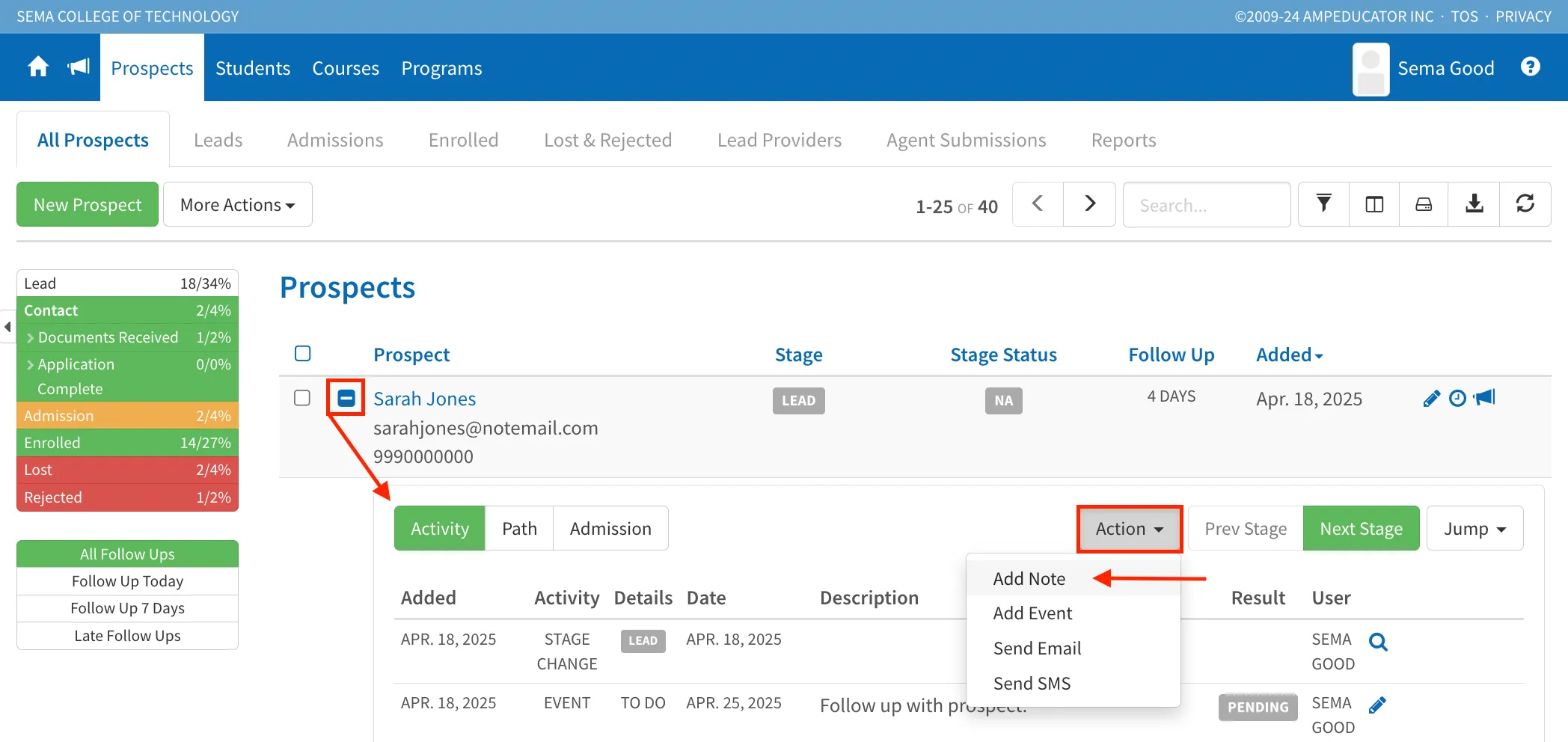
Task: Open the announcements megaphone in top navbar
Action: tap(79, 67)
